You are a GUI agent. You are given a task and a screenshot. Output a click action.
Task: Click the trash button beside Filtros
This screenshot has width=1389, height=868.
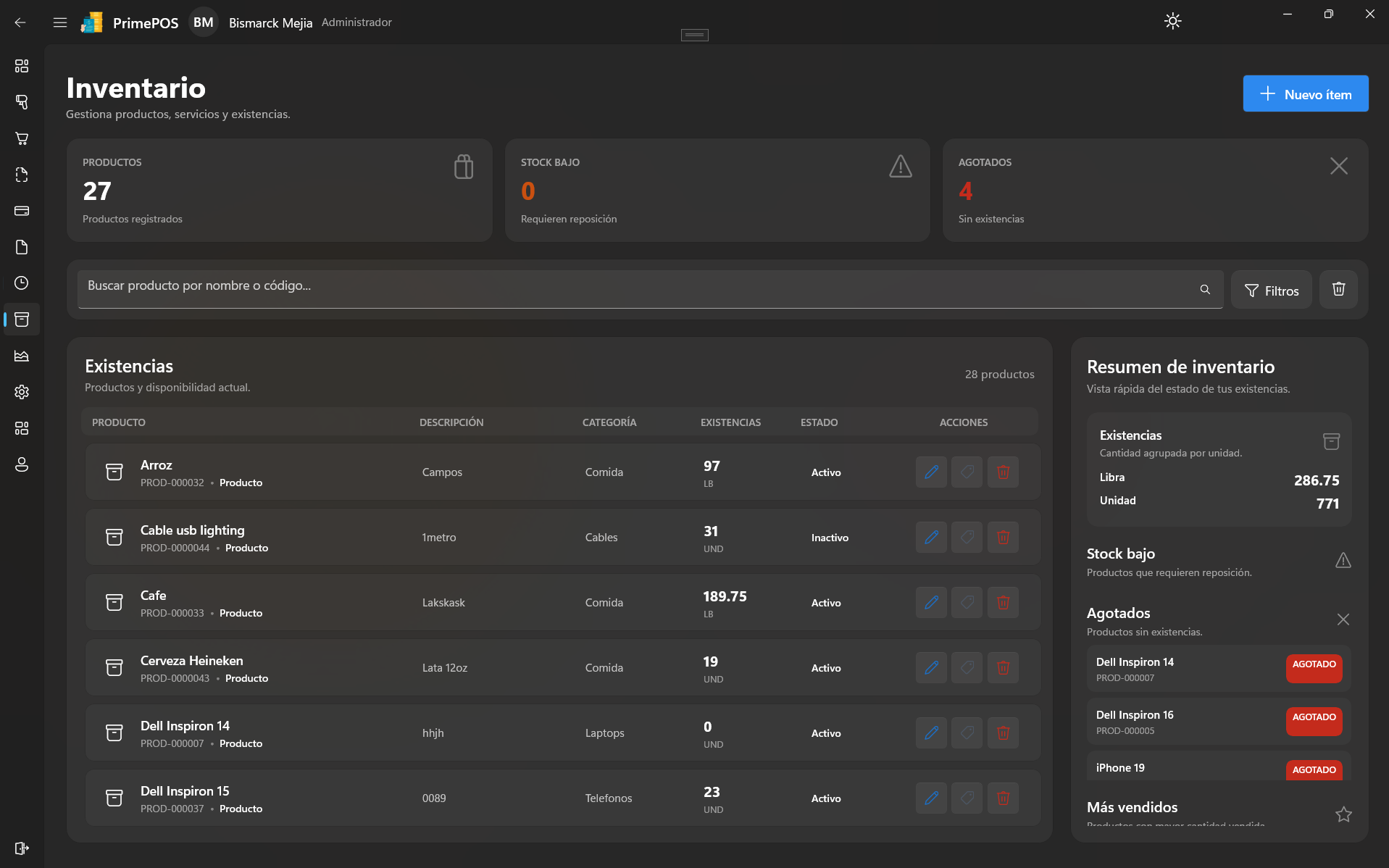(1338, 290)
